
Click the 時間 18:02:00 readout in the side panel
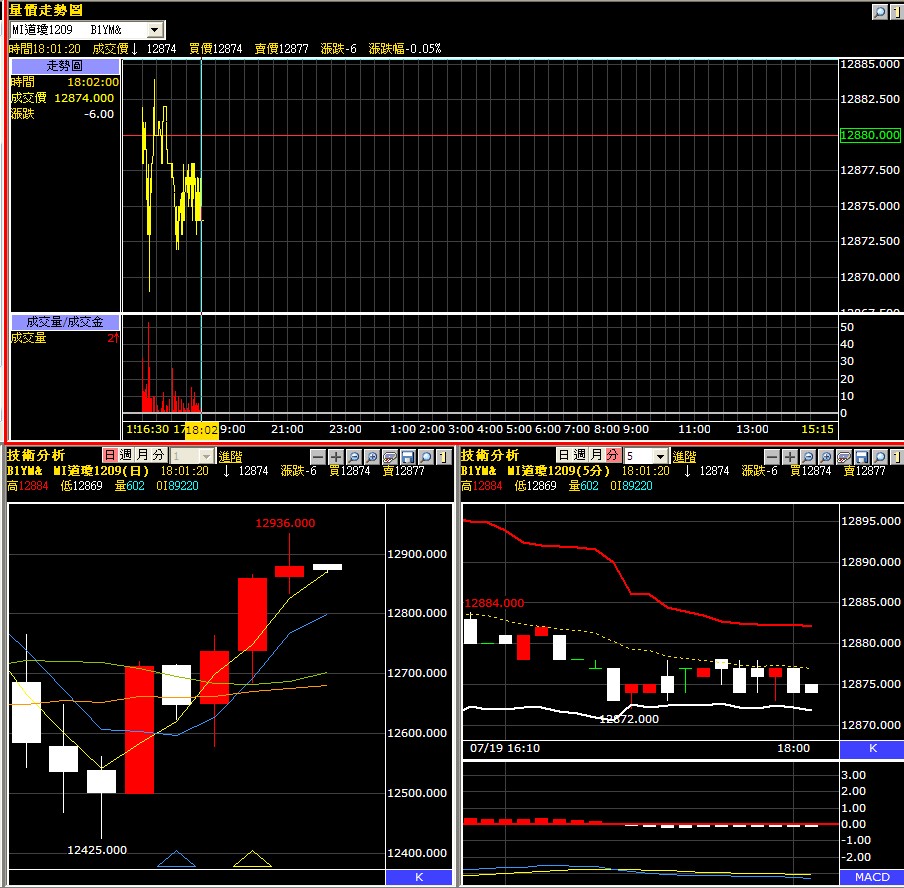[65, 82]
